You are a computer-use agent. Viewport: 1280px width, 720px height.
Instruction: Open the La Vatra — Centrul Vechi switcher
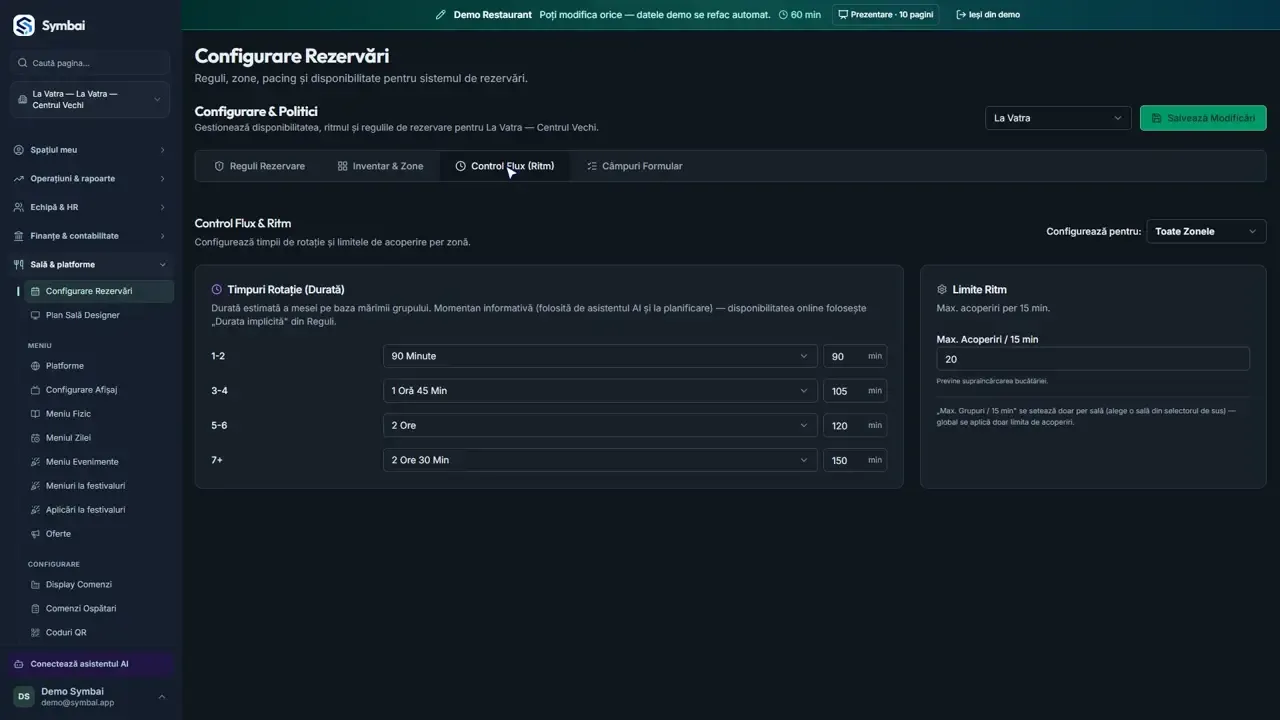[x=90, y=99]
